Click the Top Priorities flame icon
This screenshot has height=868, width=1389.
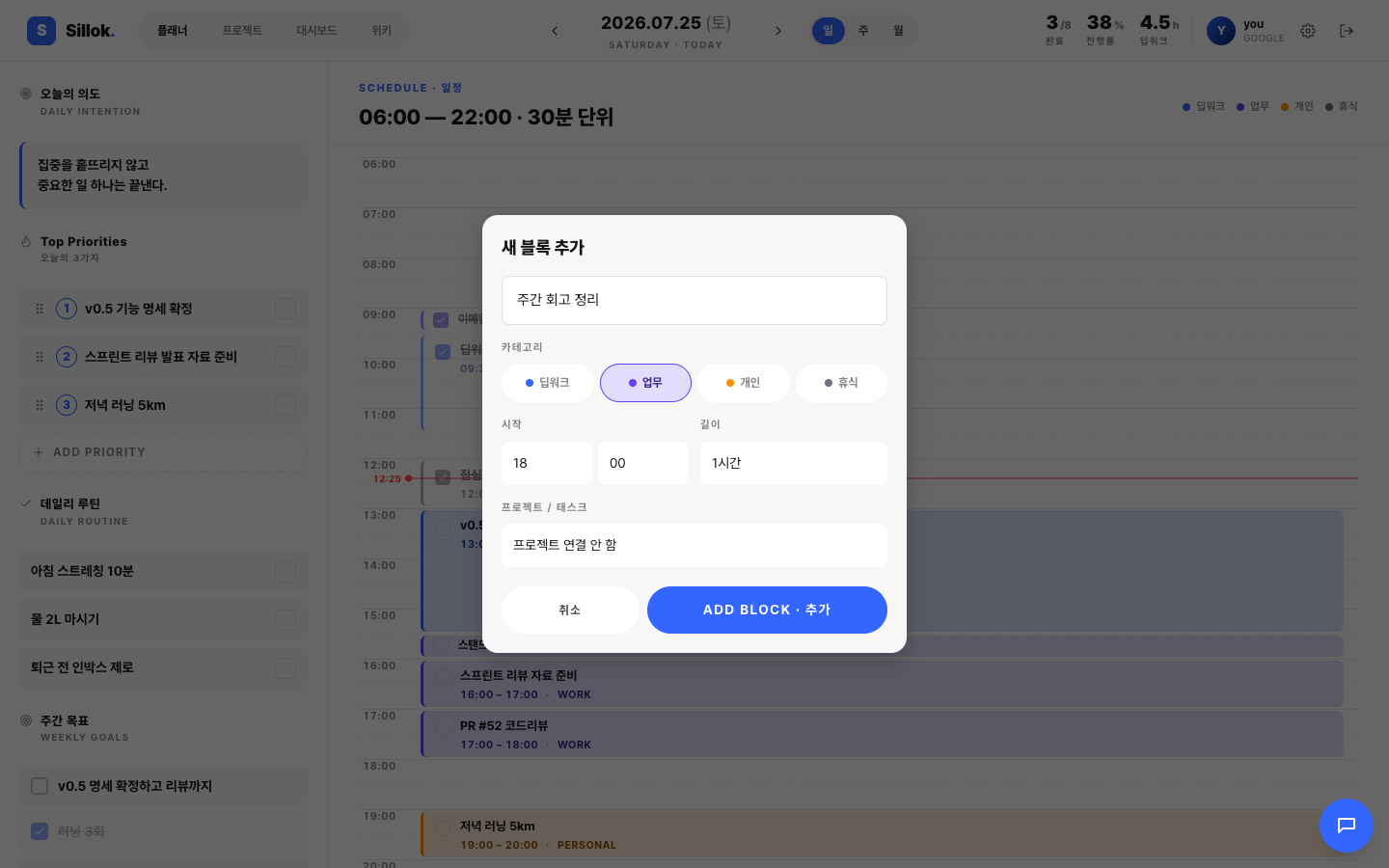(x=26, y=242)
